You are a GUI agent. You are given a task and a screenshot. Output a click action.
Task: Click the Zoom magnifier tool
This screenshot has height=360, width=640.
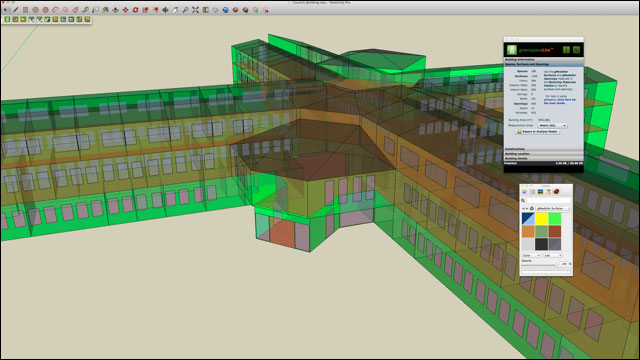coord(185,10)
